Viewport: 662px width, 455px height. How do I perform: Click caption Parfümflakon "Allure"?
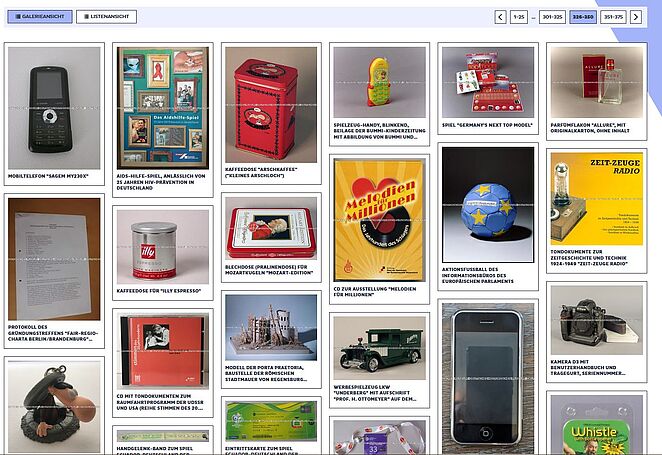[590, 128]
